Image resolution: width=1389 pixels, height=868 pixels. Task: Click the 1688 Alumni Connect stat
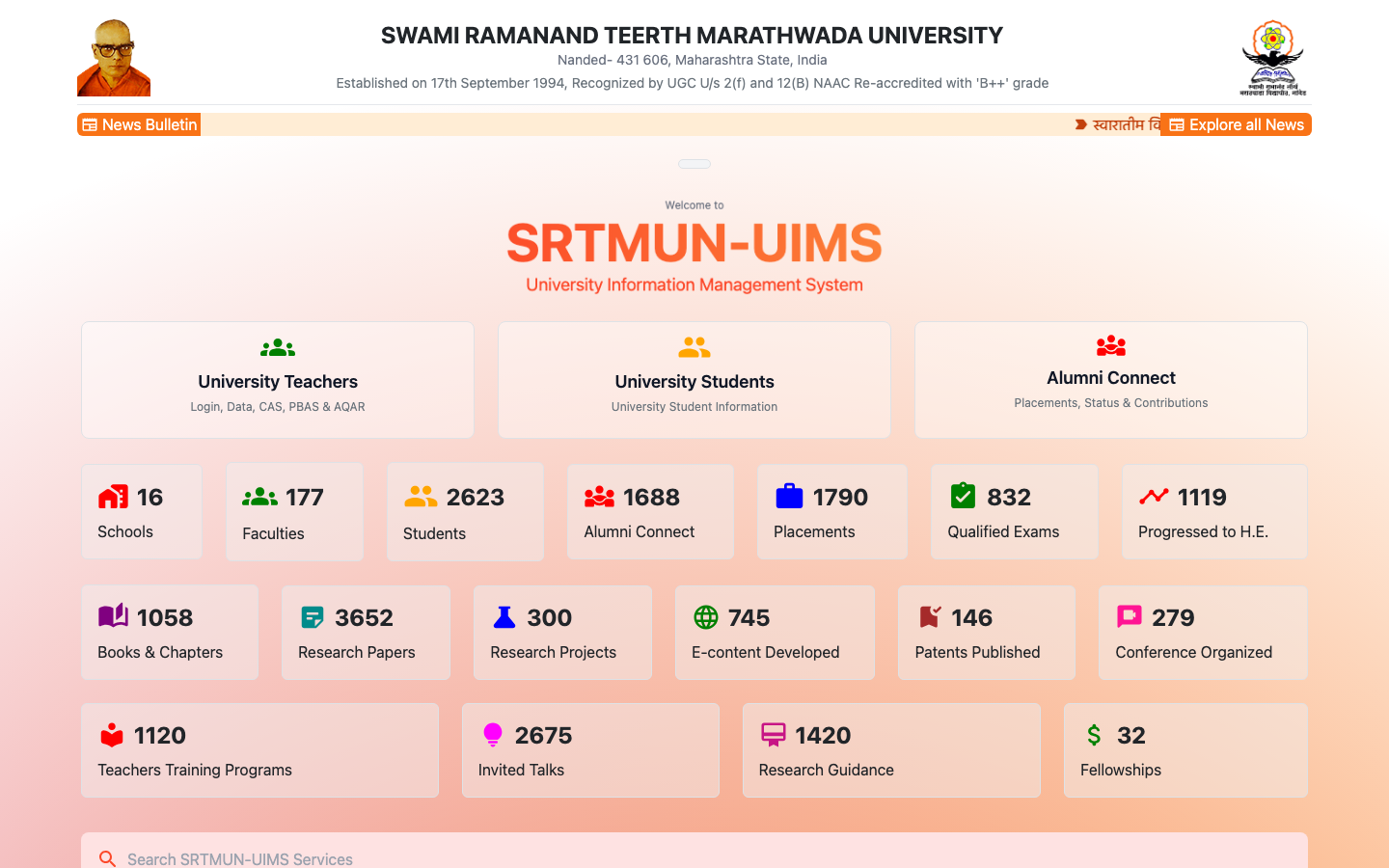tap(651, 512)
